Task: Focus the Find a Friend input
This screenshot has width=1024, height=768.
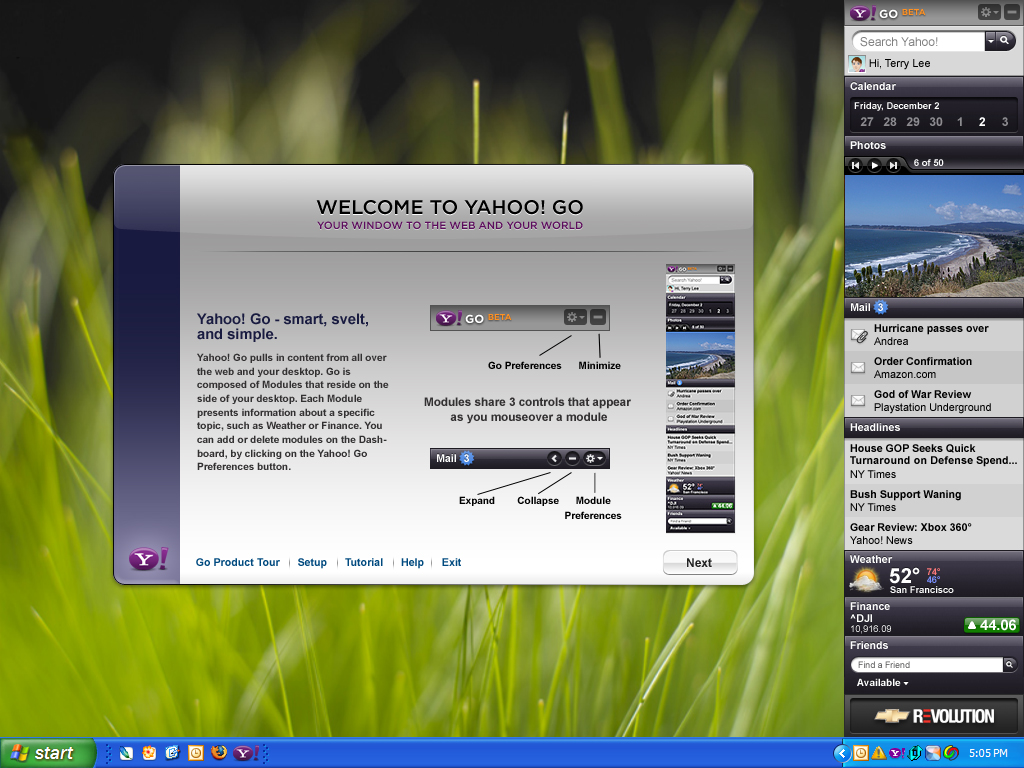Action: 927,665
